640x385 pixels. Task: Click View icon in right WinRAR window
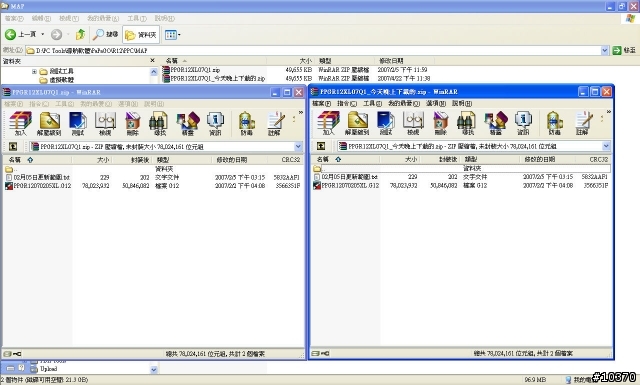413,123
